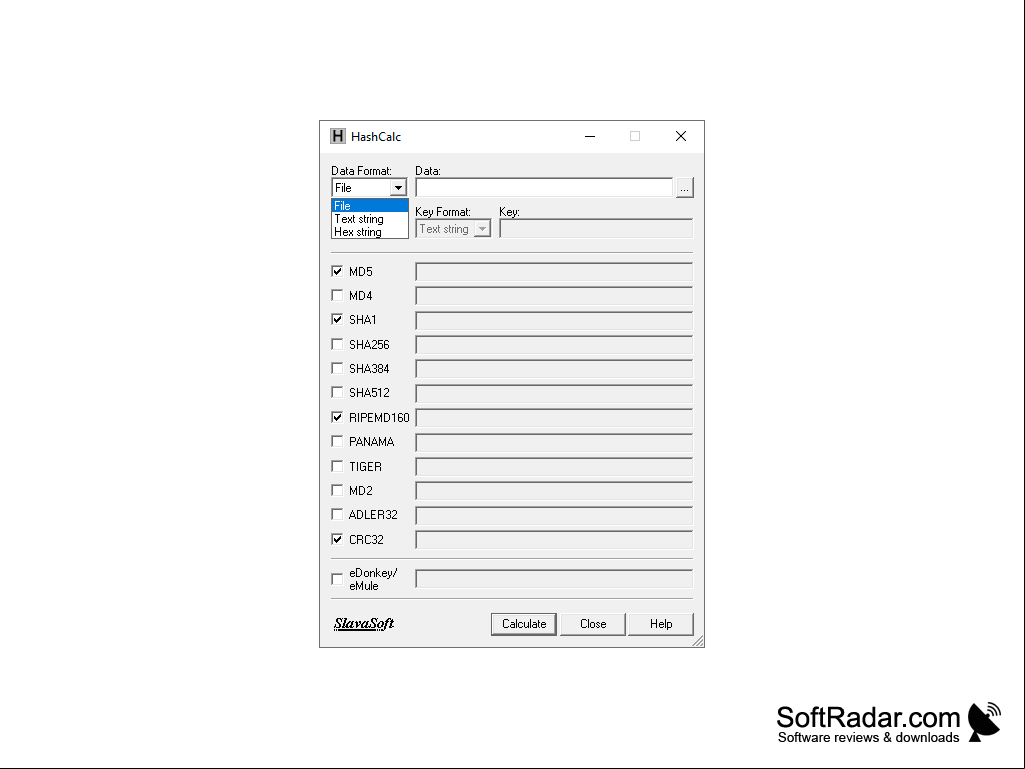This screenshot has height=769, width=1025.
Task: Click the SHA512 result field
Action: [554, 394]
